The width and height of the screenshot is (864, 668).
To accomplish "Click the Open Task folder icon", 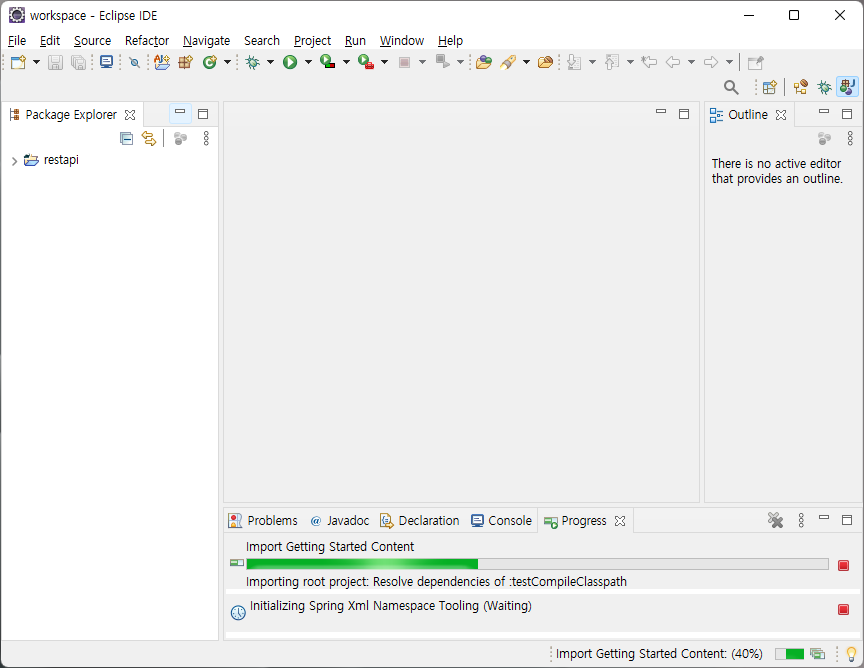I will coord(545,62).
